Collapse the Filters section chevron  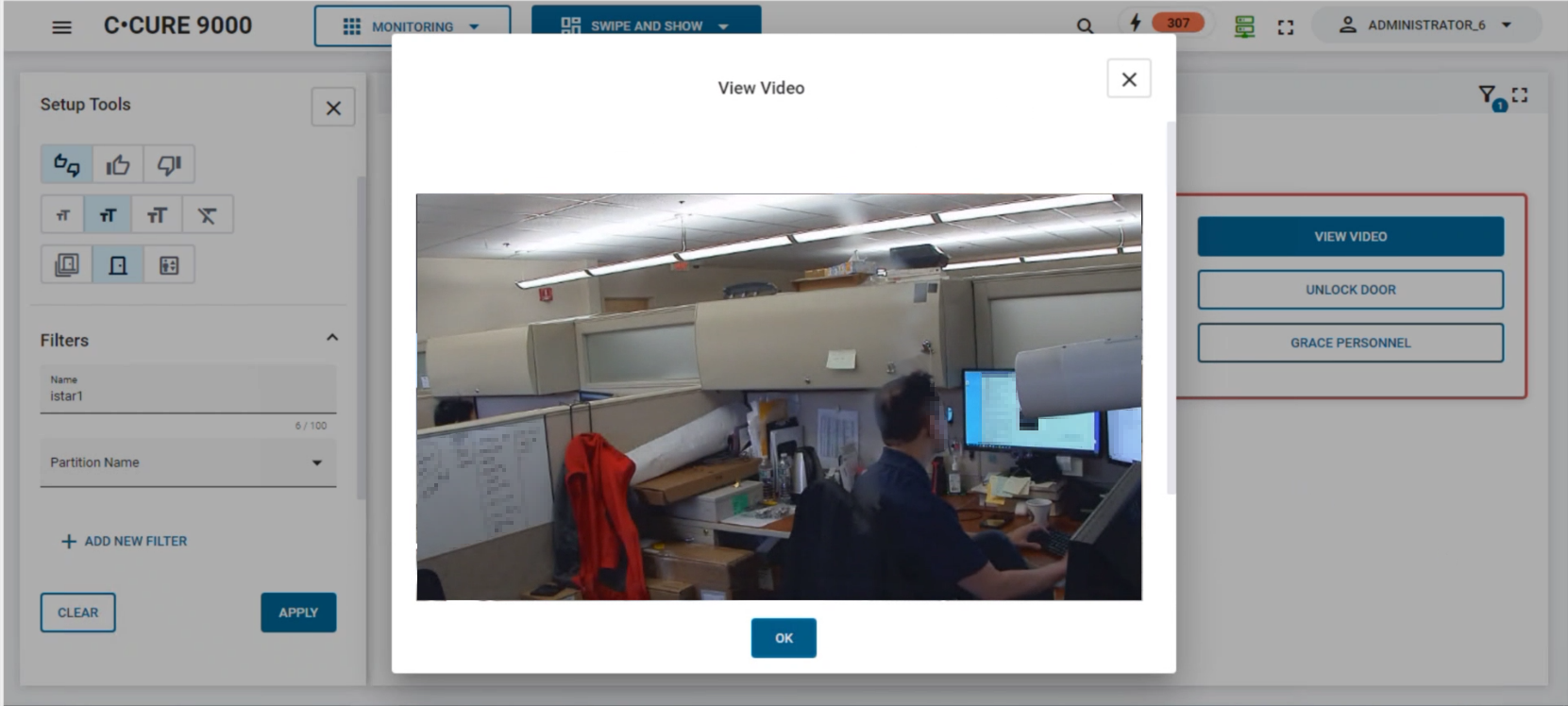(331, 338)
